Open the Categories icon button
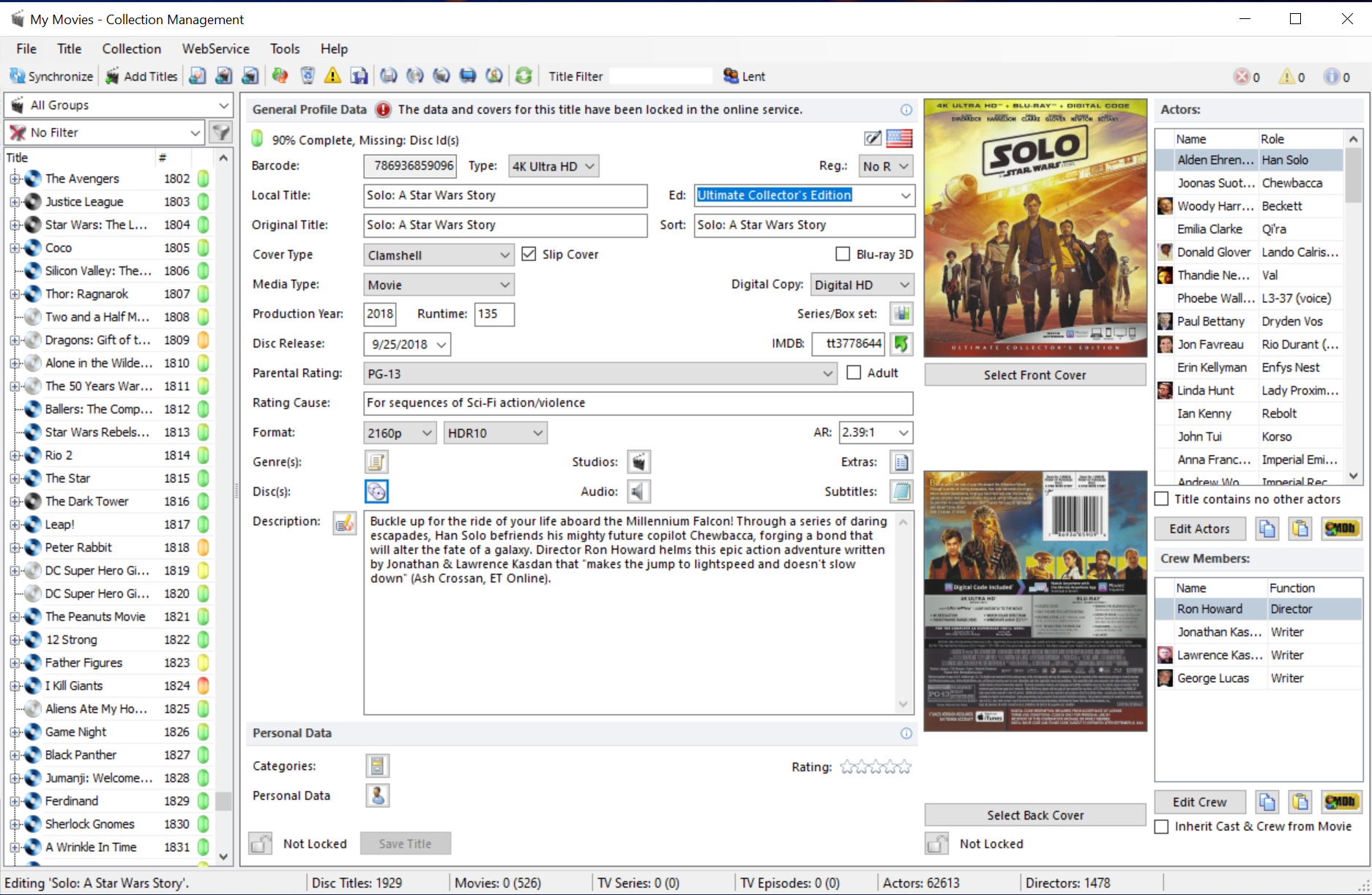Viewport: 1372px width, 895px height. [x=377, y=766]
